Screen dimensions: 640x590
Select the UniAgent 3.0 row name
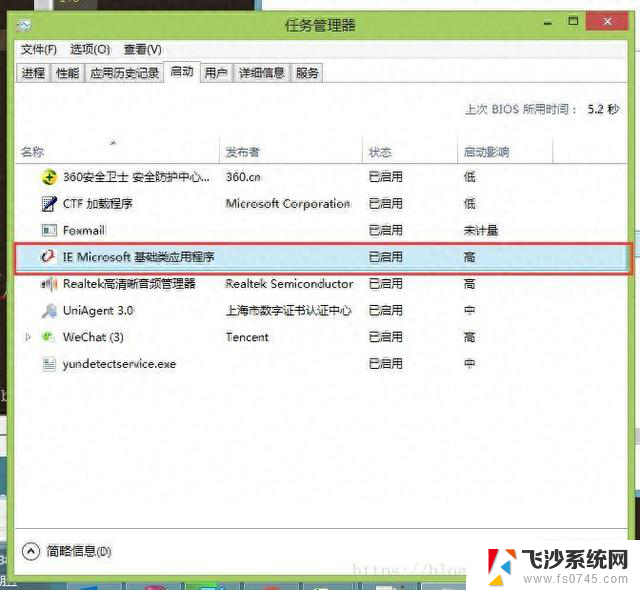pos(98,311)
